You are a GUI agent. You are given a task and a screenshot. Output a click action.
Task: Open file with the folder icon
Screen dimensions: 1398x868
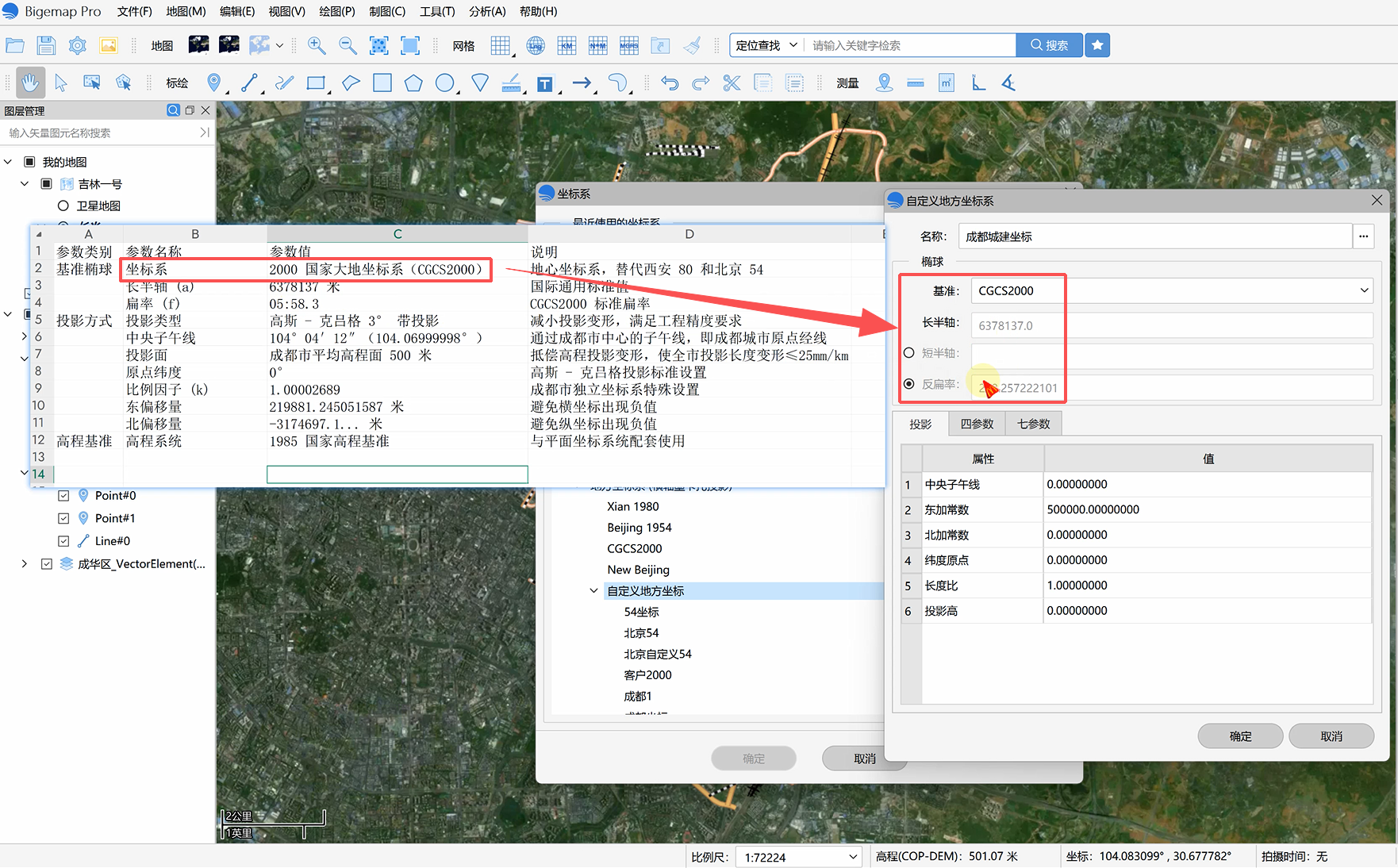15,45
